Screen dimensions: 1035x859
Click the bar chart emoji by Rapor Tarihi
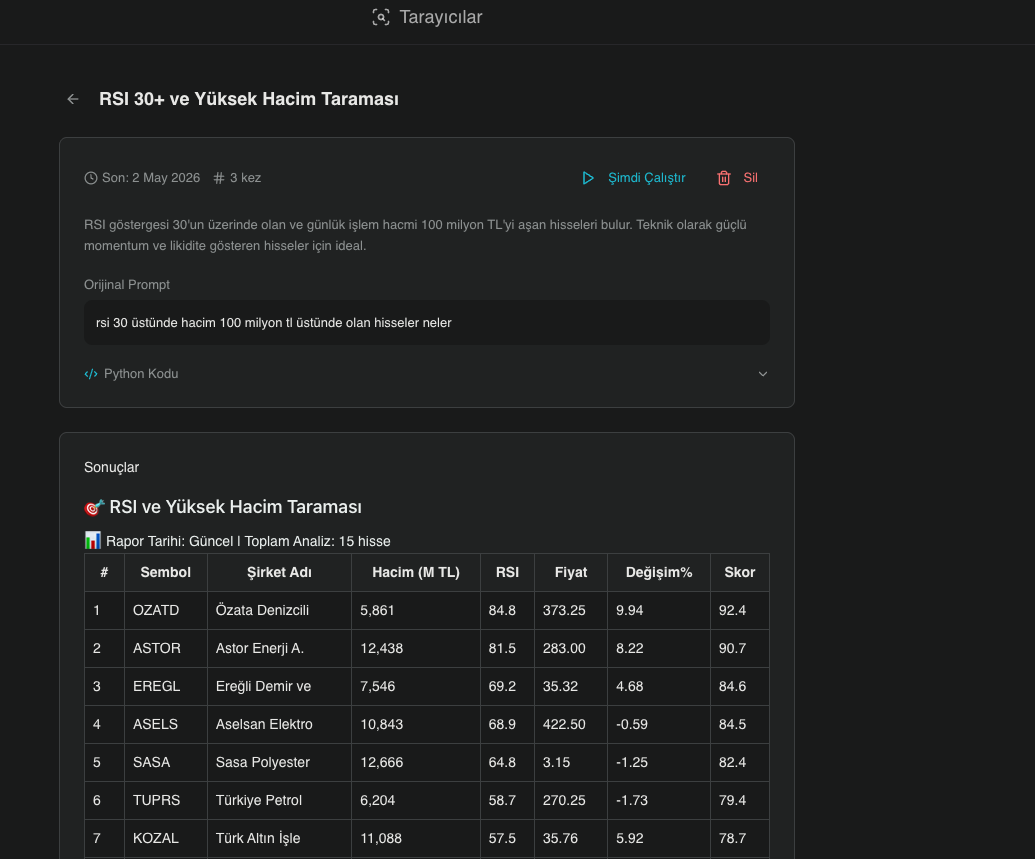[x=92, y=541]
